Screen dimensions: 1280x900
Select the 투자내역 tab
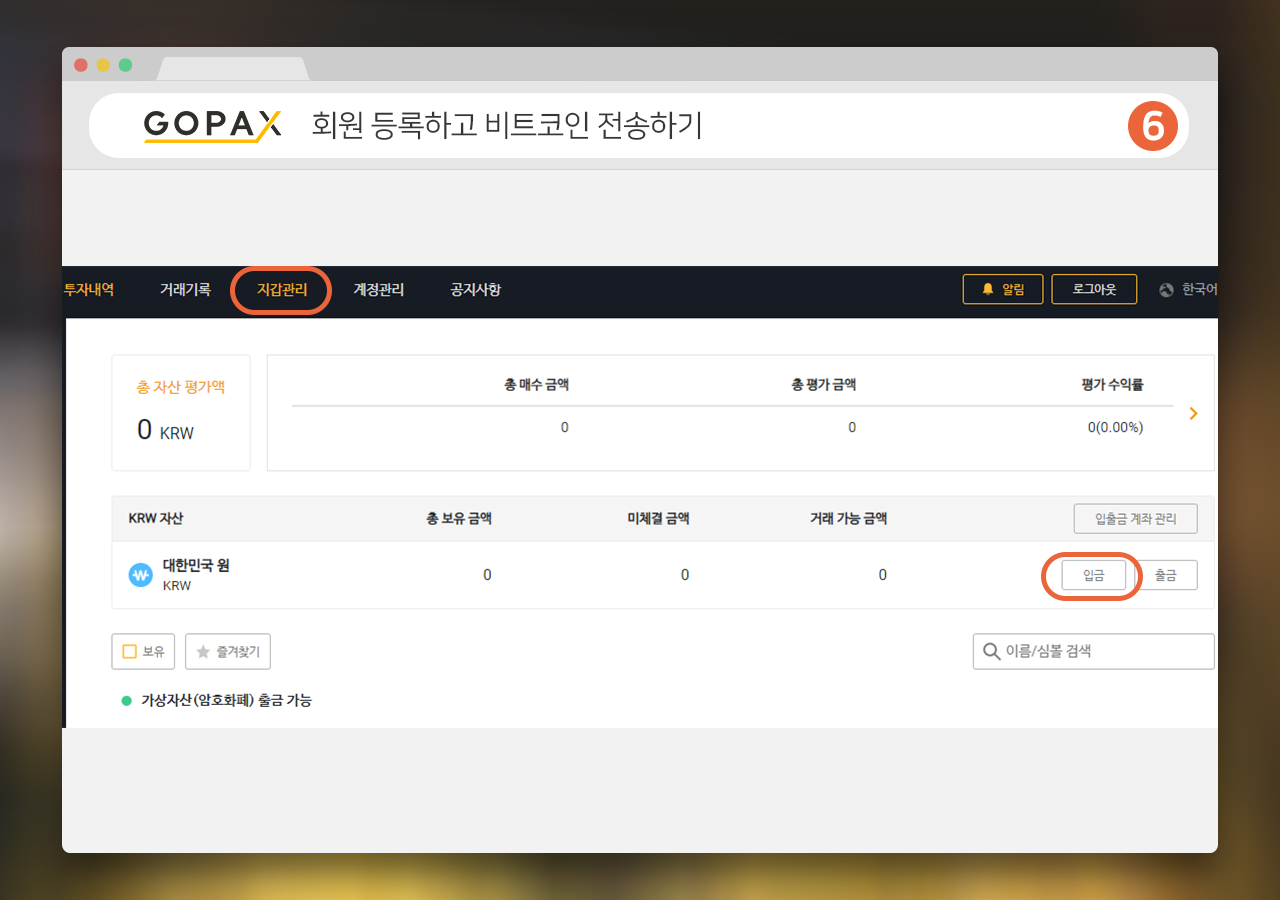click(x=89, y=290)
